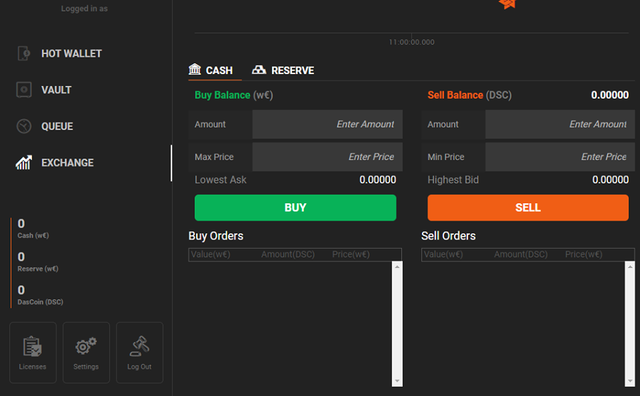The image size is (640, 396).
Task: Click the Vault safe icon
Action: pyautogui.click(x=24, y=90)
